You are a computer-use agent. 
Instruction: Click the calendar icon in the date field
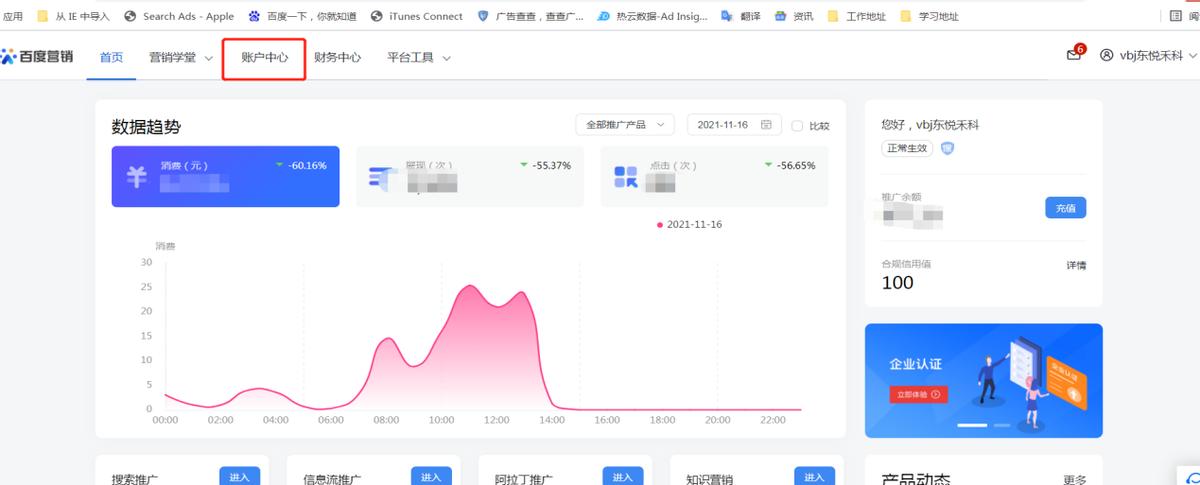[x=766, y=125]
